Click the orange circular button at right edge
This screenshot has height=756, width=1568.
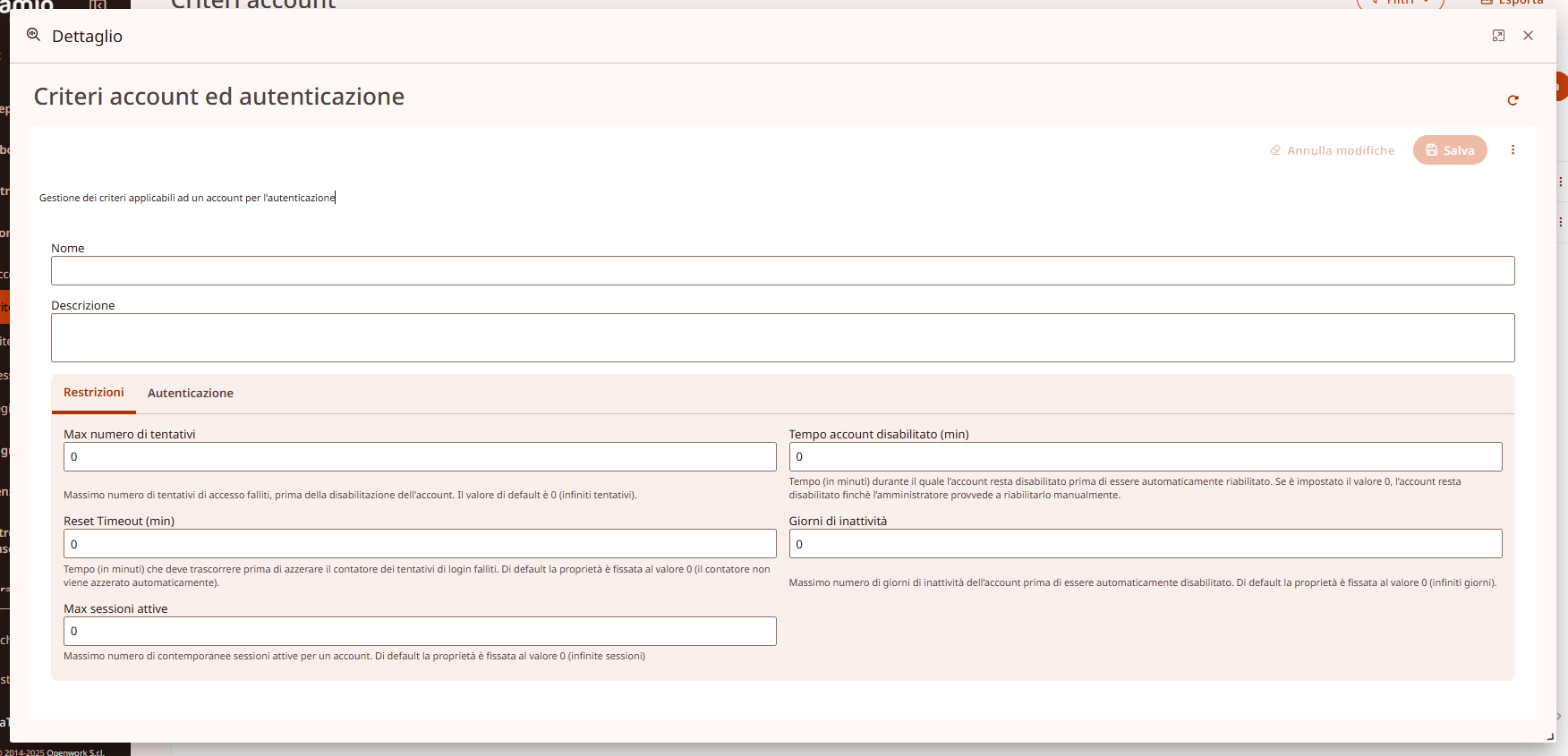[1561, 87]
